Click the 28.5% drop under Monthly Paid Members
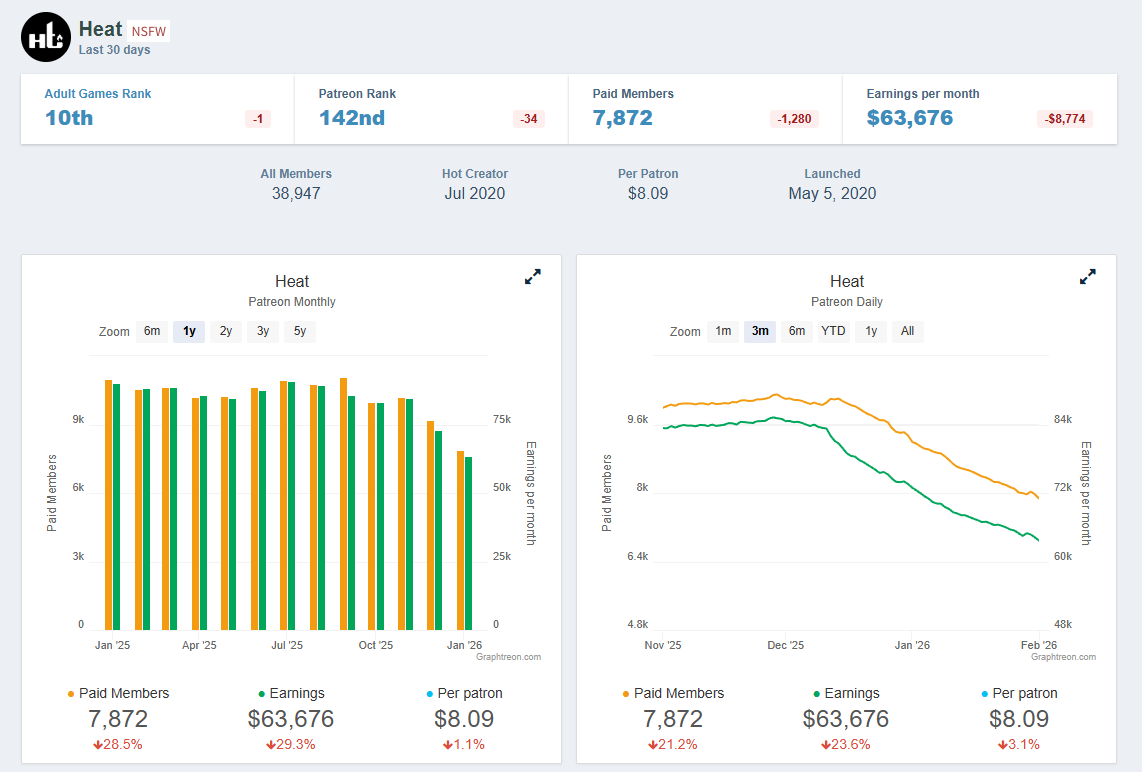This screenshot has height=772, width=1142. click(118, 744)
